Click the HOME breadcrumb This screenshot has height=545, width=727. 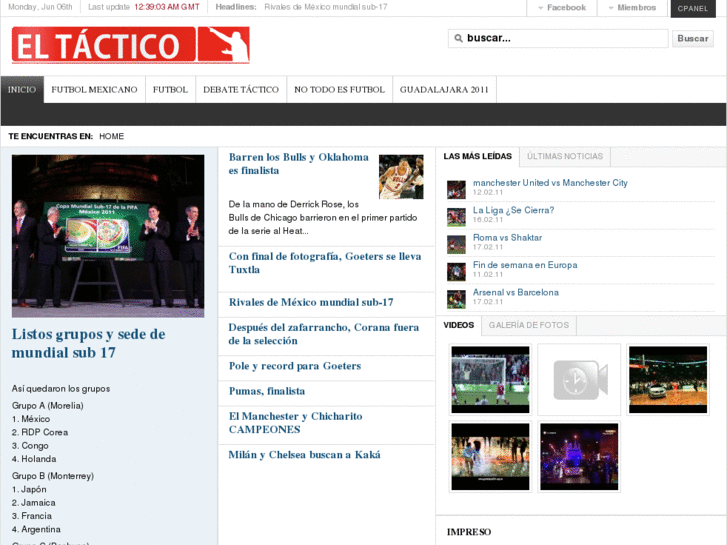pos(111,136)
